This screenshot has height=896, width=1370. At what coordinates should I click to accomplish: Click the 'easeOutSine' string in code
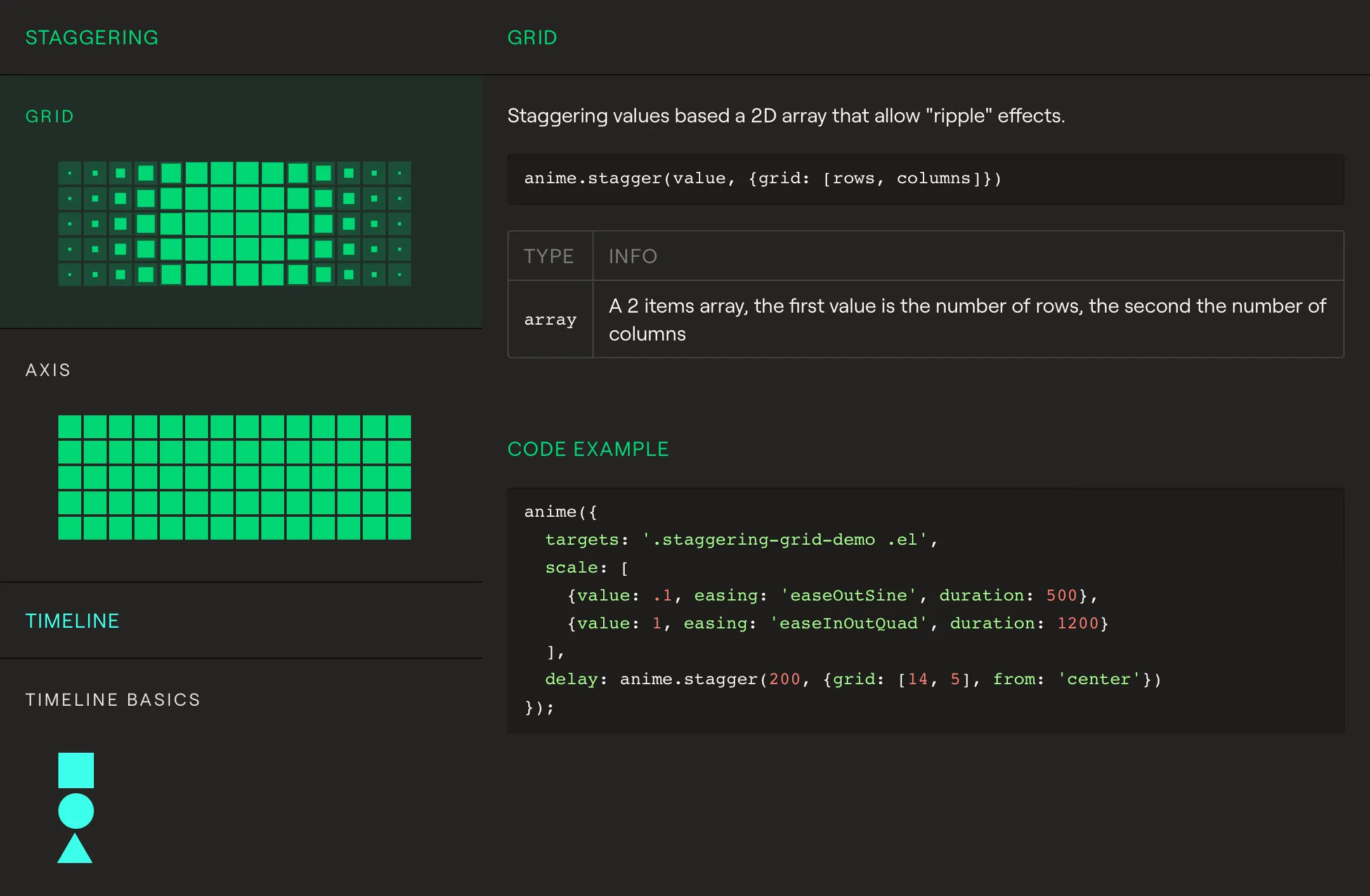click(849, 595)
